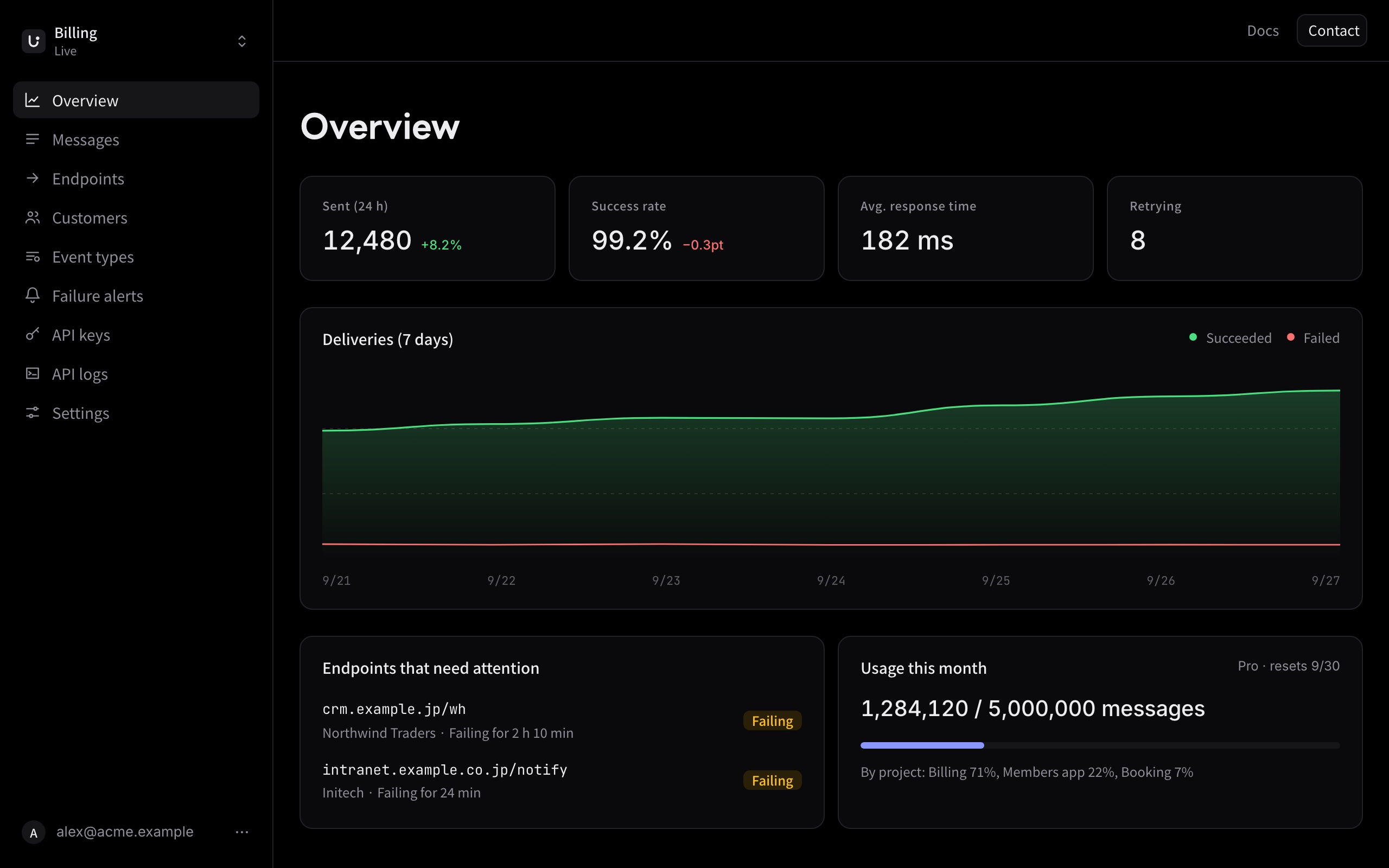The image size is (1389, 868).
Task: Click the Sent (24 h) stat card
Action: [427, 228]
